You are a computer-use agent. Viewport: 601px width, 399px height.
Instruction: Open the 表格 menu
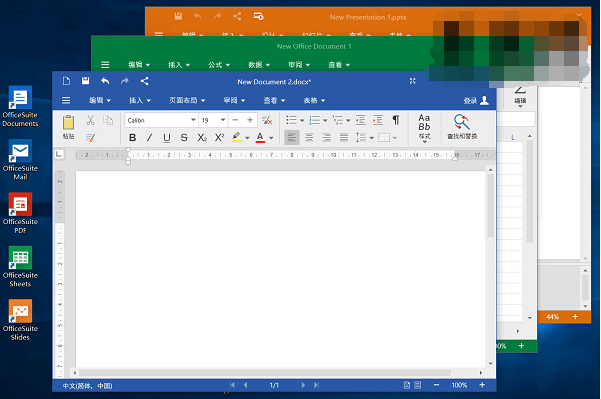click(314, 100)
